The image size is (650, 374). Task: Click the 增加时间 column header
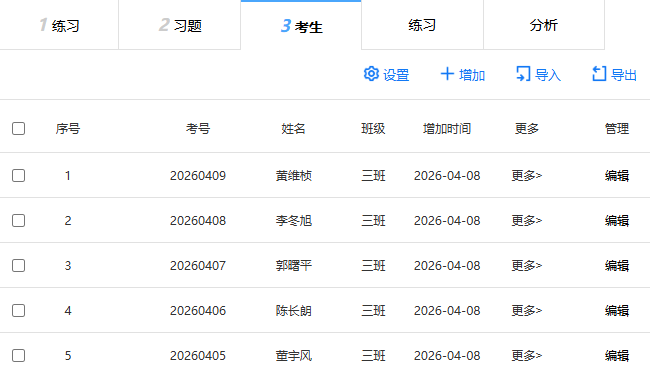pyautogui.click(x=447, y=129)
